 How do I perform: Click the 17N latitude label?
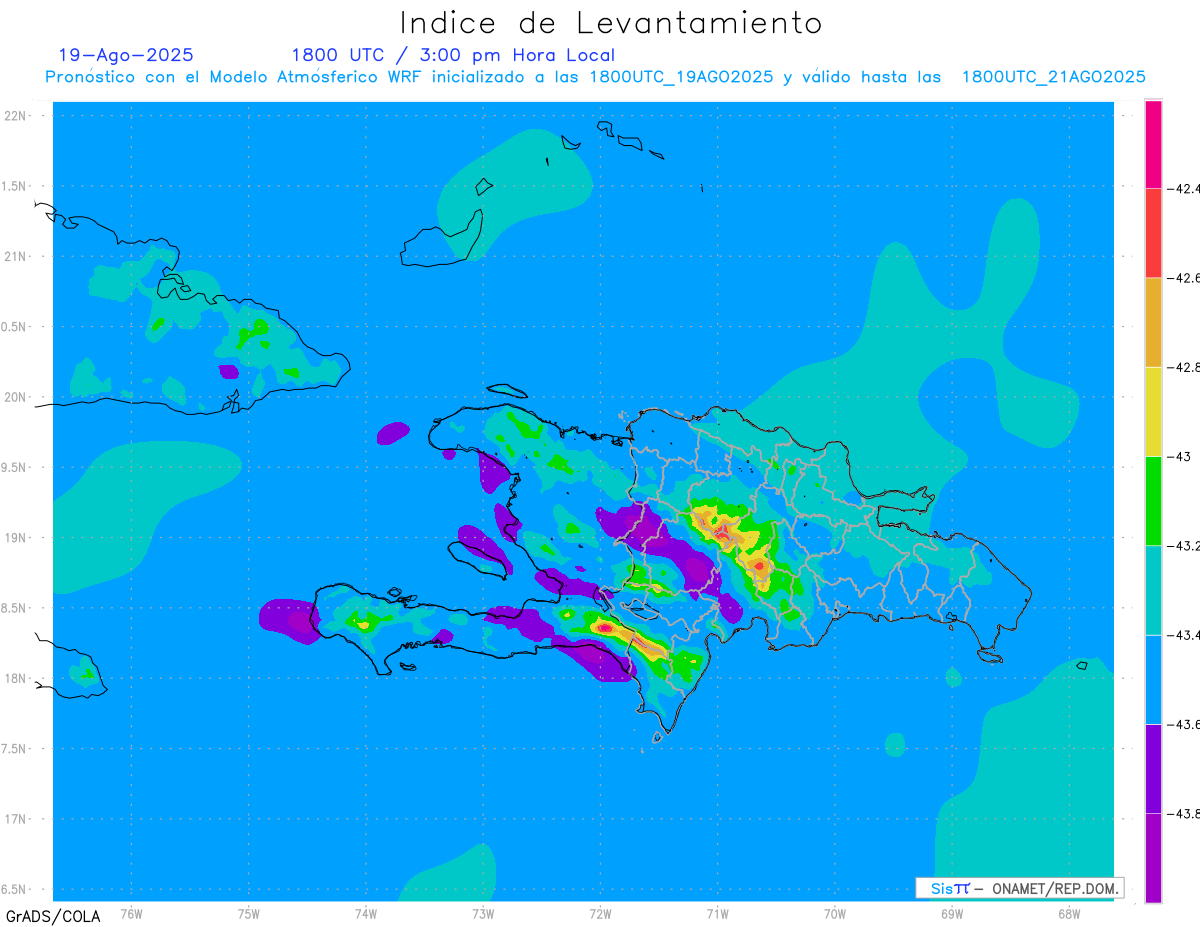click(17, 819)
